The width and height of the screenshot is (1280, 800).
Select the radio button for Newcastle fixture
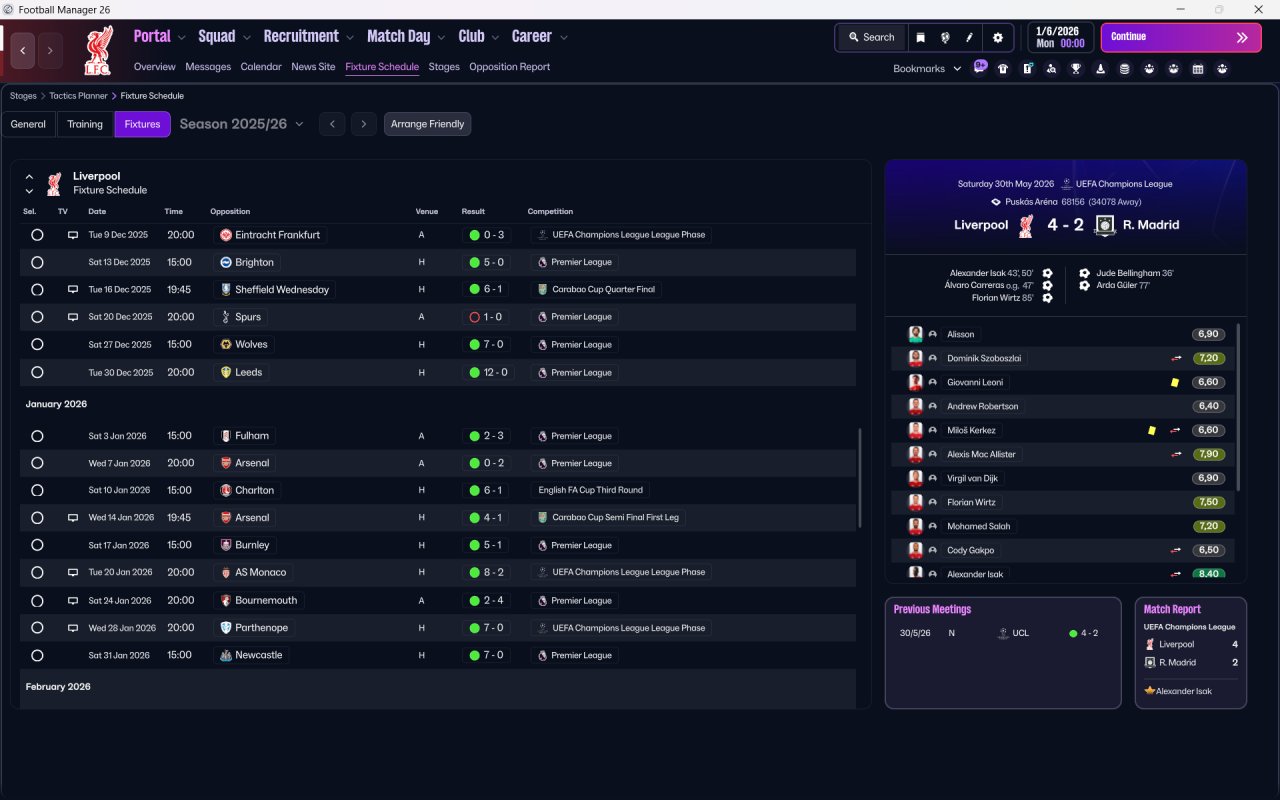coord(37,655)
